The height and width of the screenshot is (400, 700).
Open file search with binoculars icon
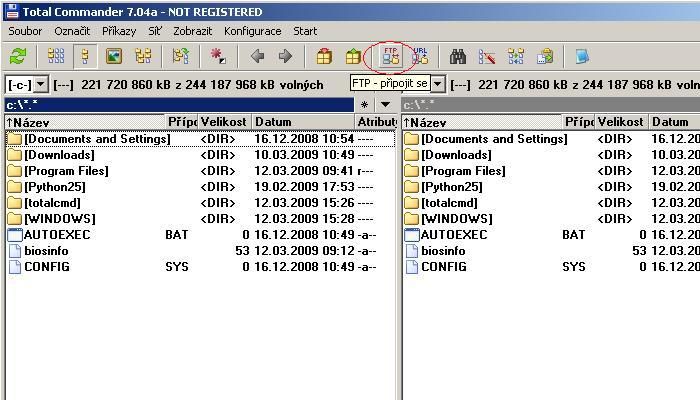458,57
